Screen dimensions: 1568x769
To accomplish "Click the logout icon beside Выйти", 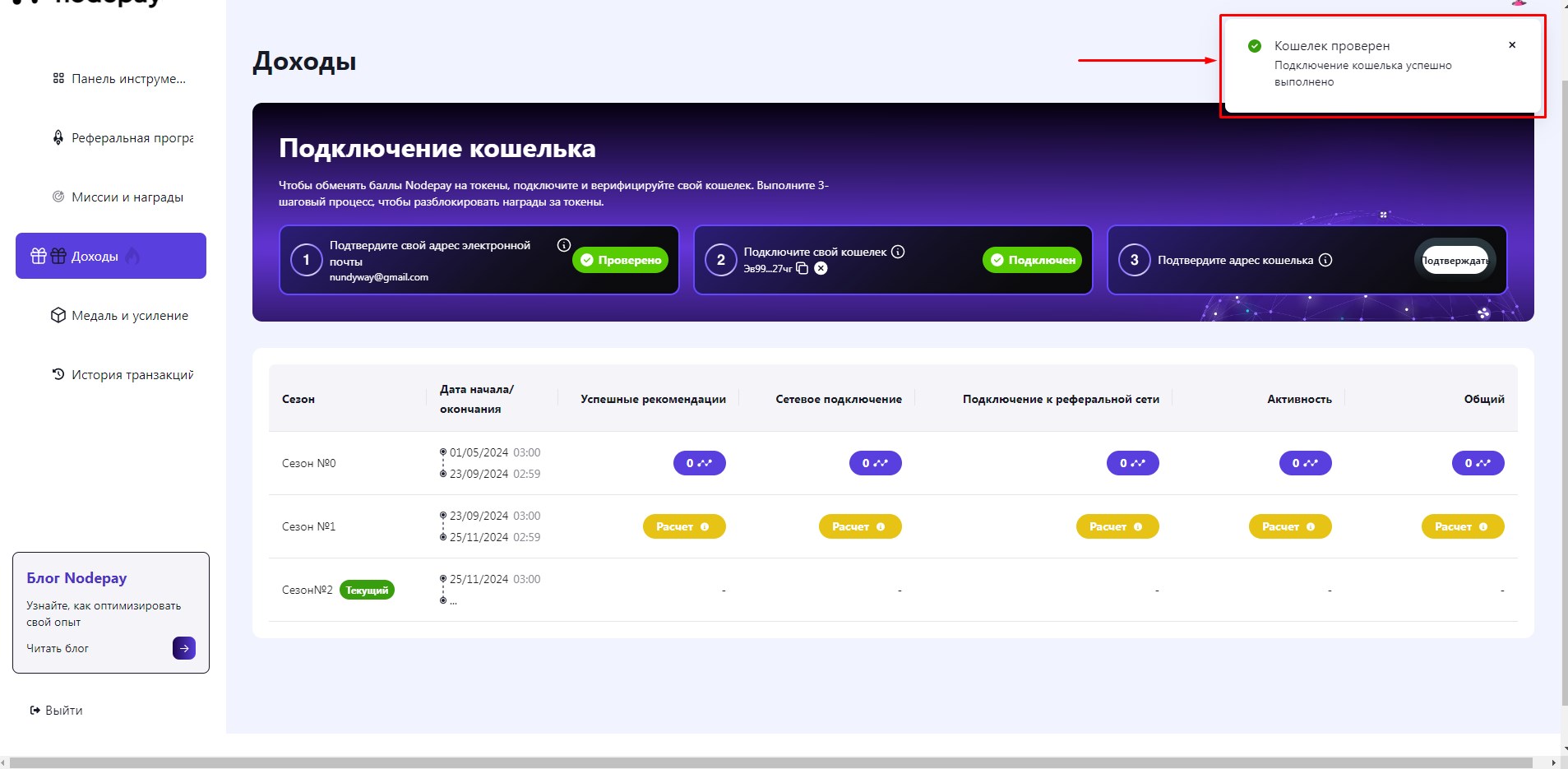I will coord(35,711).
